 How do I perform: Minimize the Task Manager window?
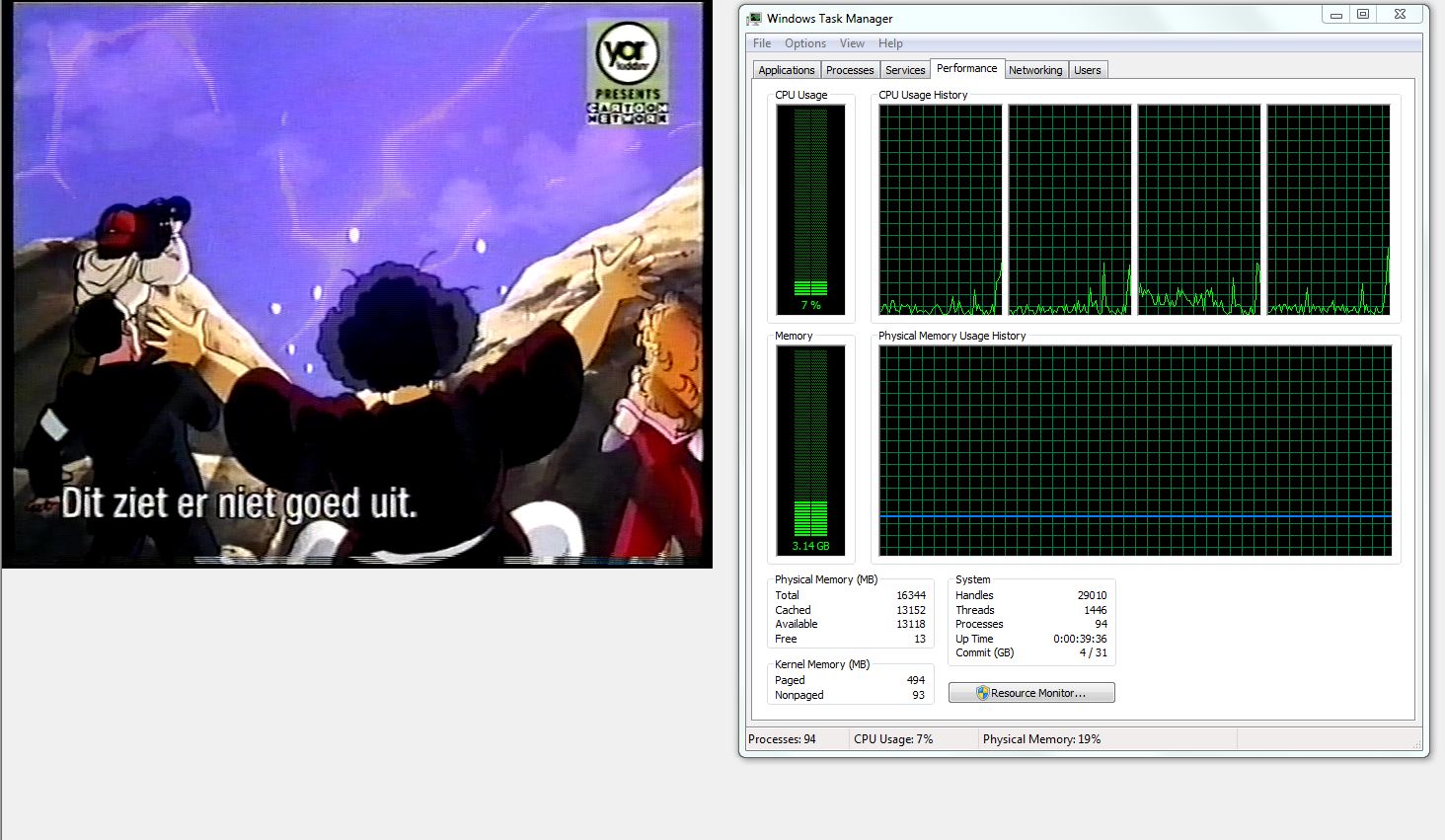[x=1336, y=14]
